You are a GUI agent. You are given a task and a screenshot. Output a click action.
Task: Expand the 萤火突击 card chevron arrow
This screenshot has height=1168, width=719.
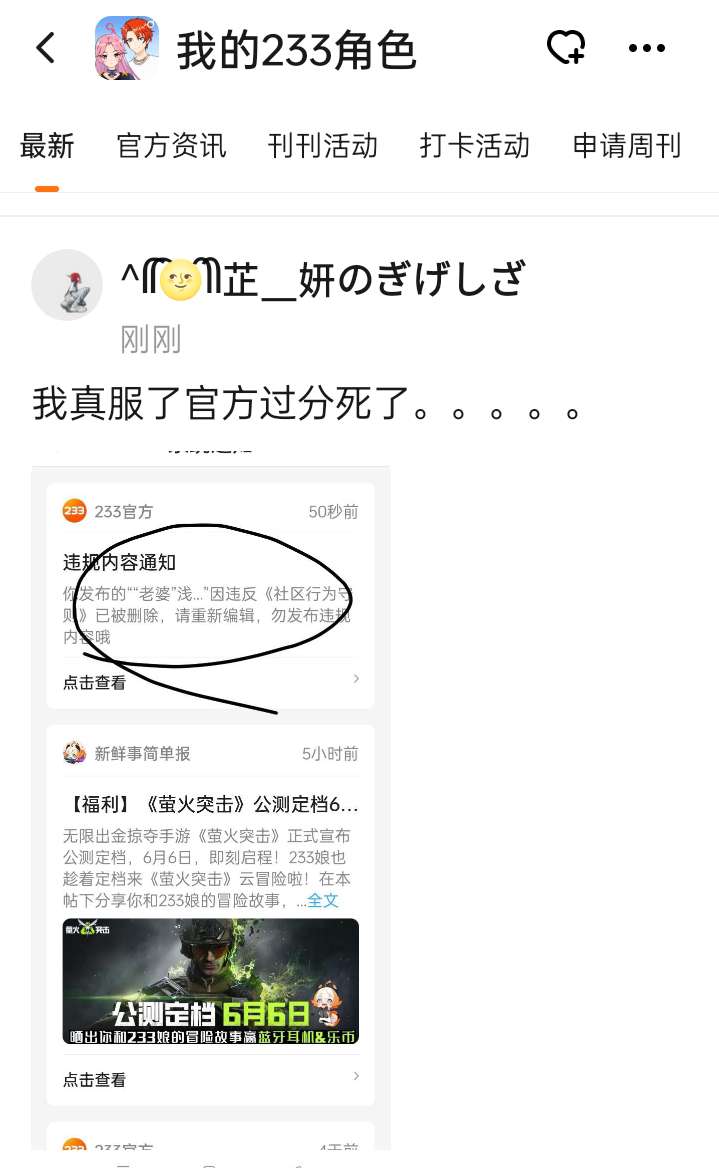[x=356, y=1076]
